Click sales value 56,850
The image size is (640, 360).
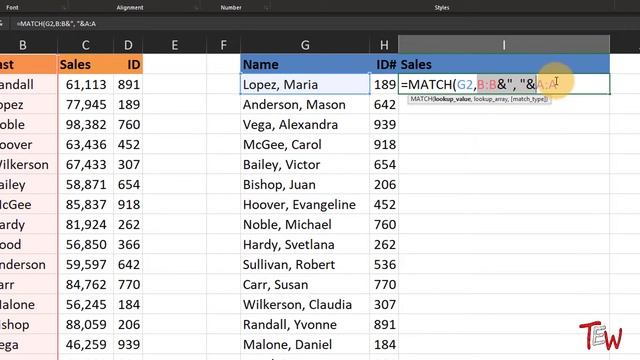86,244
